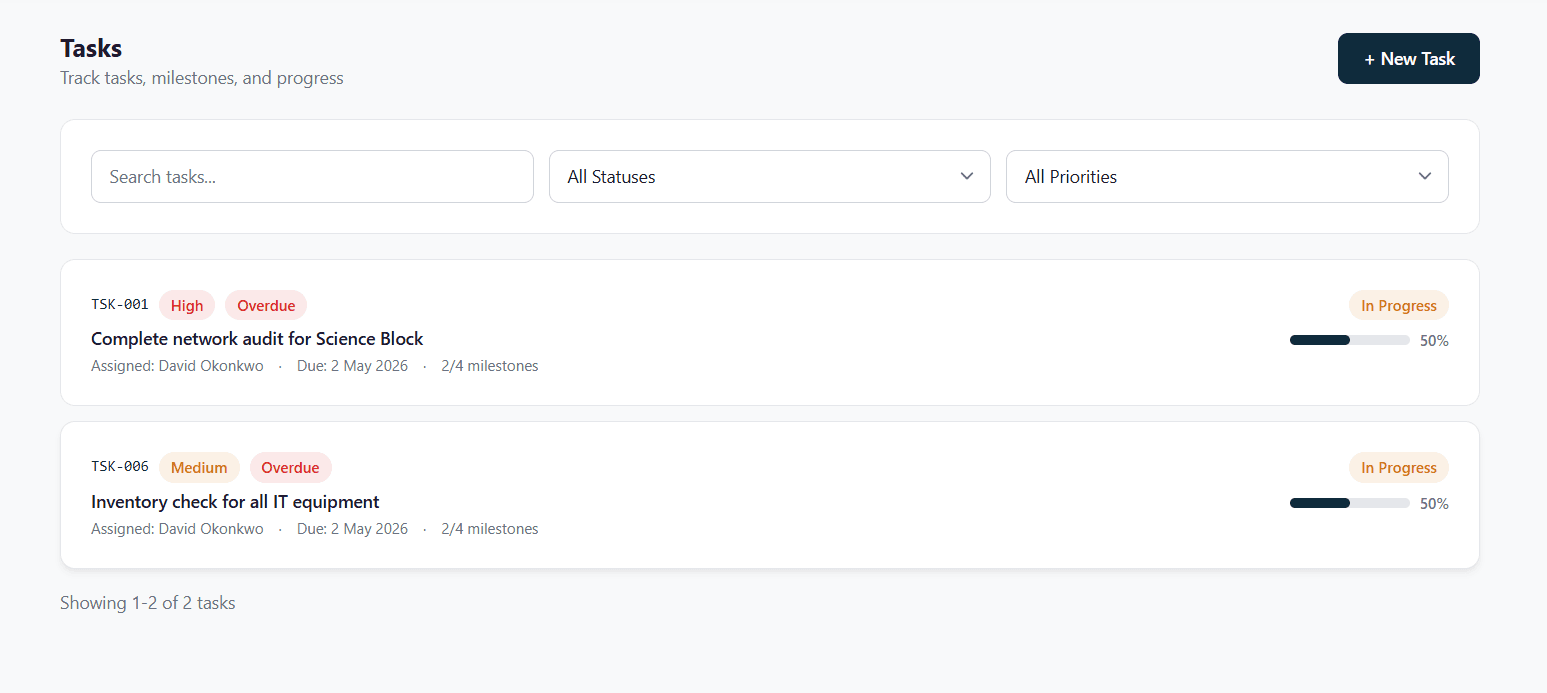Click the TSK-001 task ID
Screen dimensions: 1547x693
pos(120,305)
